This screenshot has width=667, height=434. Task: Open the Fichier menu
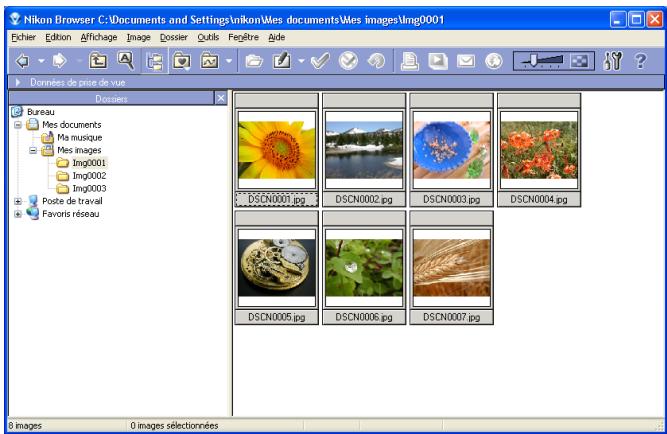pyautogui.click(x=23, y=37)
